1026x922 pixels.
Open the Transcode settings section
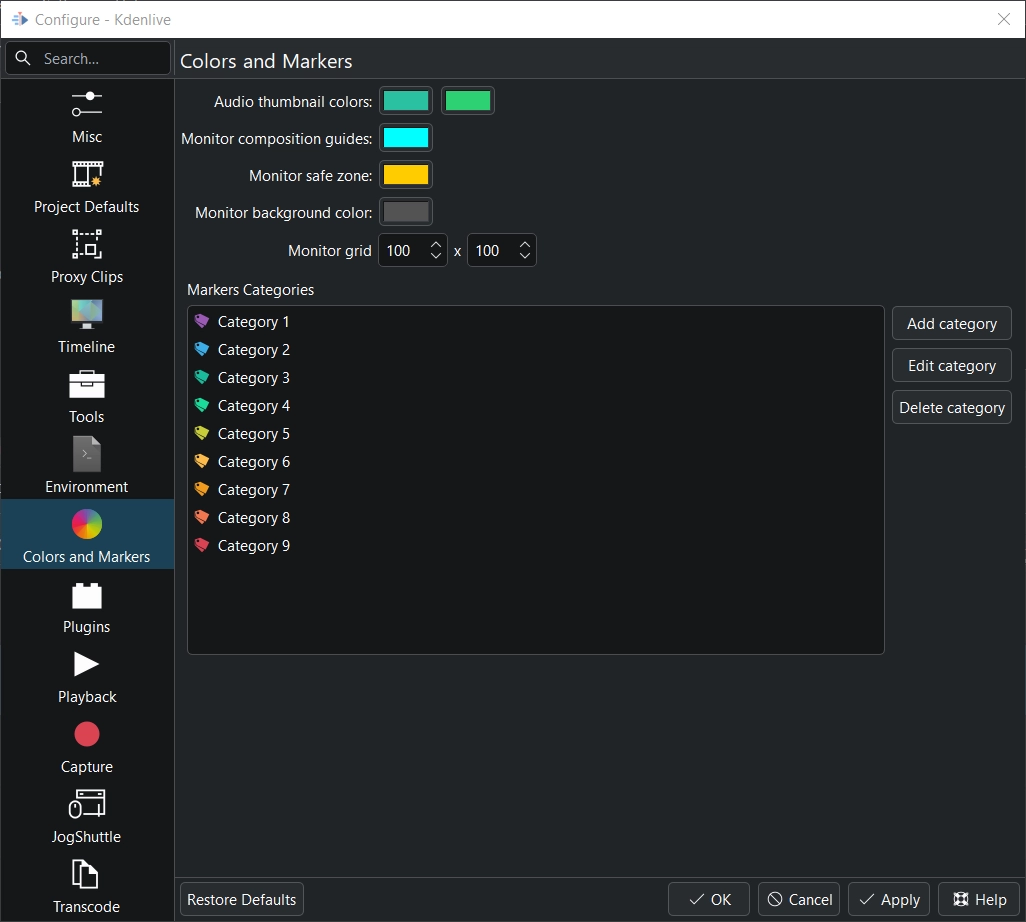coord(86,885)
